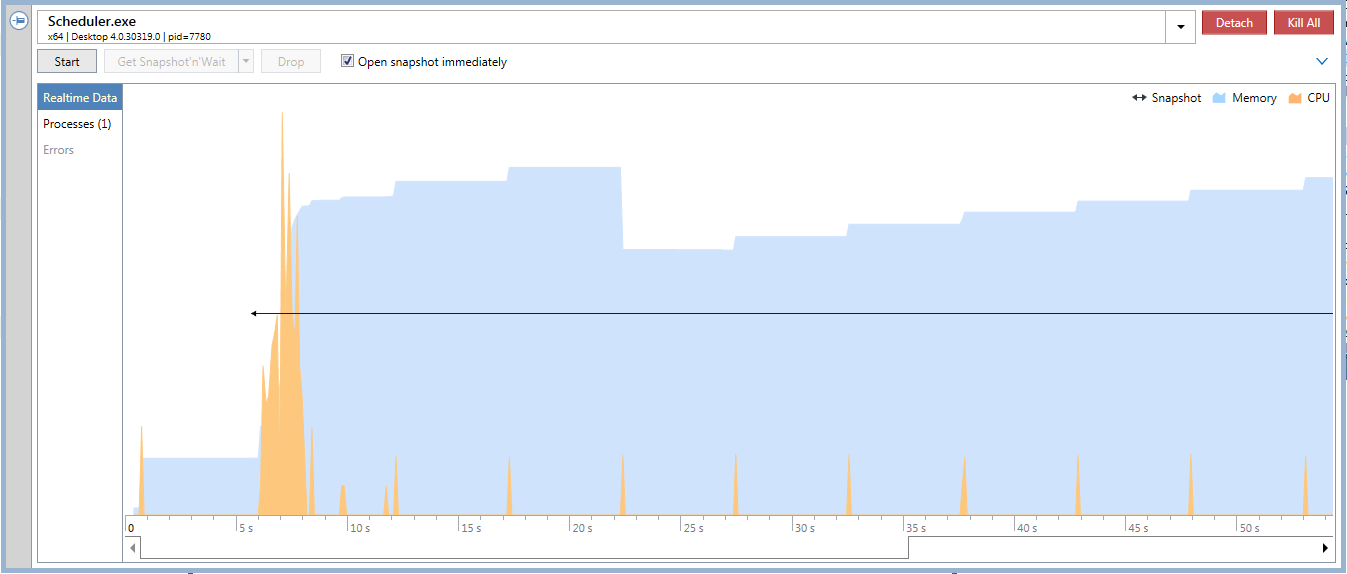Open the Processes (1) tab

[77, 124]
